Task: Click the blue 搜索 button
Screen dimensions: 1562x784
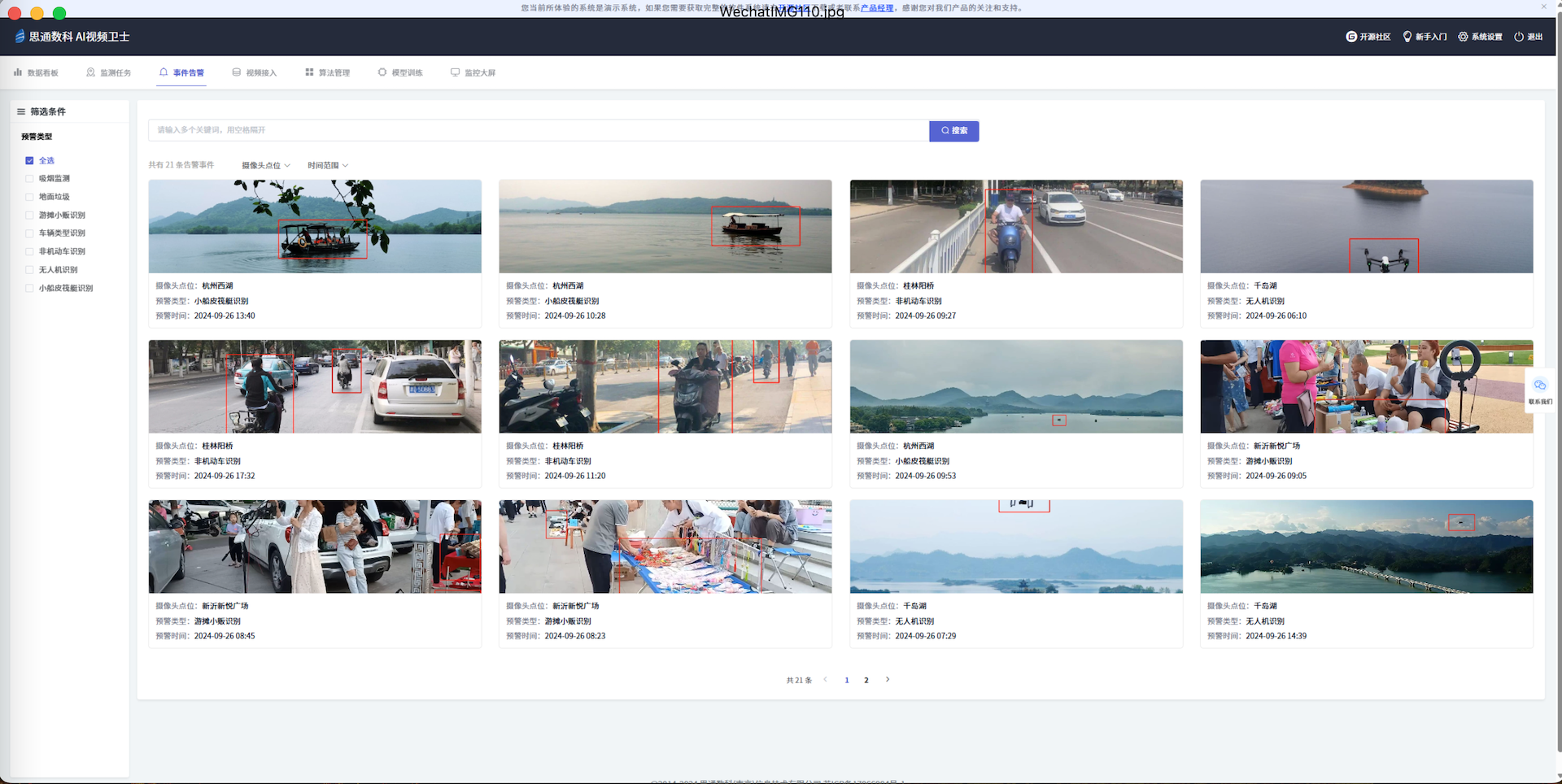Action: 954,131
